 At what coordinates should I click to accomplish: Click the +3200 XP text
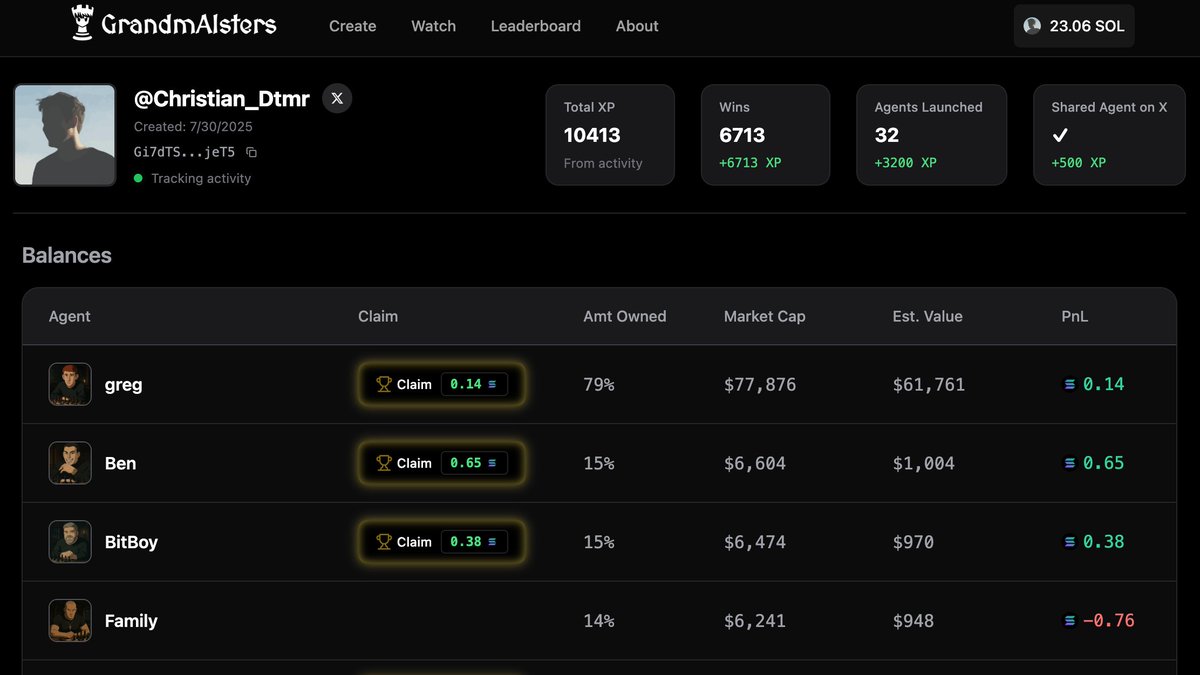(x=906, y=162)
